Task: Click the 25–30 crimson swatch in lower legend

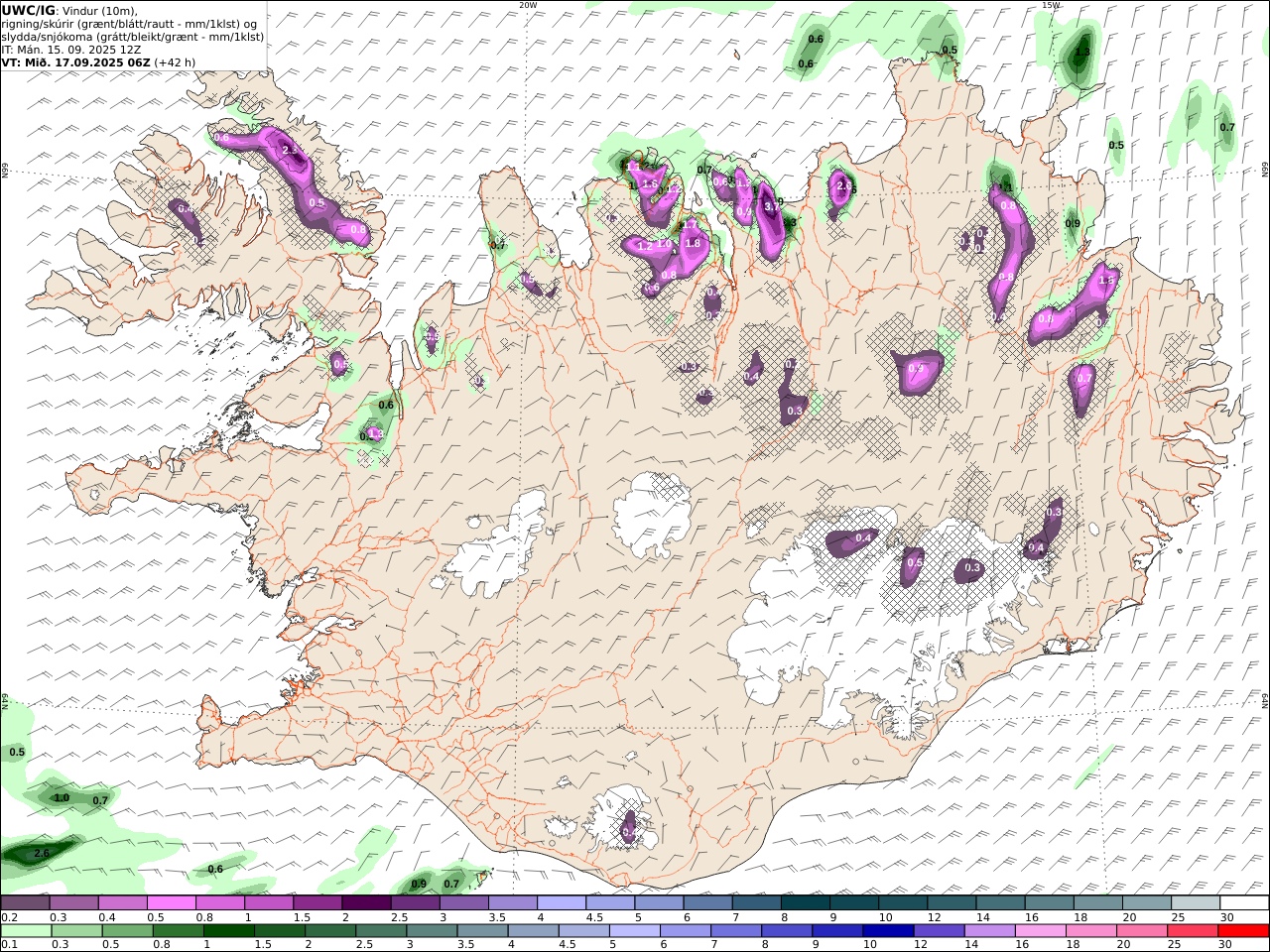Action: click(x=1194, y=931)
